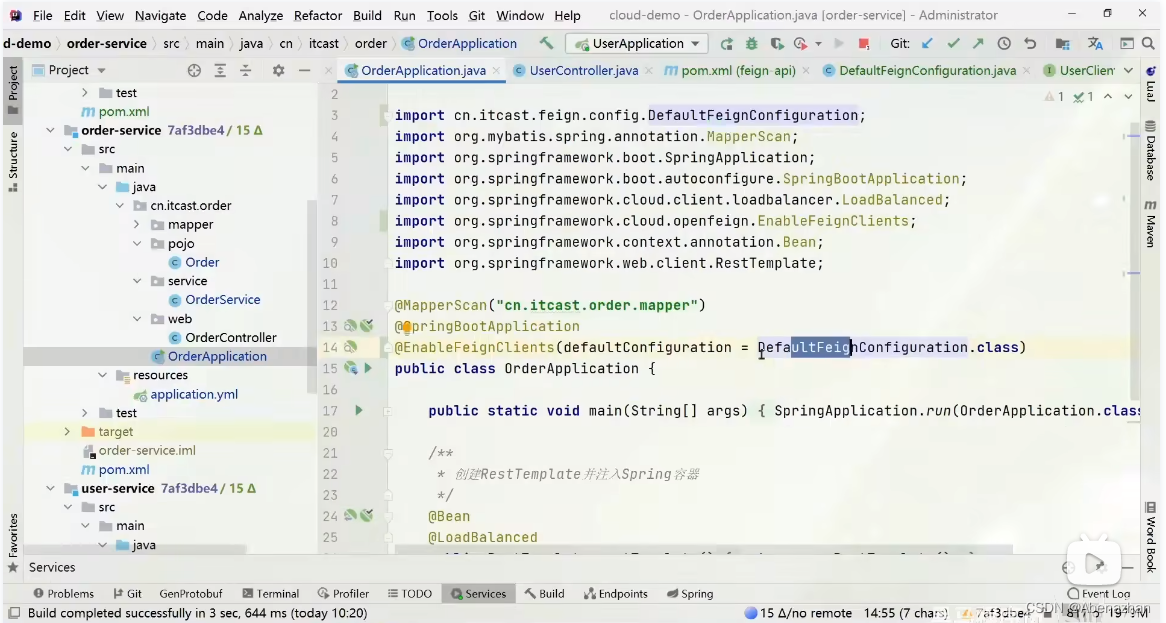Open the Favorites side panel
1166x623 pixels.
click(x=13, y=543)
